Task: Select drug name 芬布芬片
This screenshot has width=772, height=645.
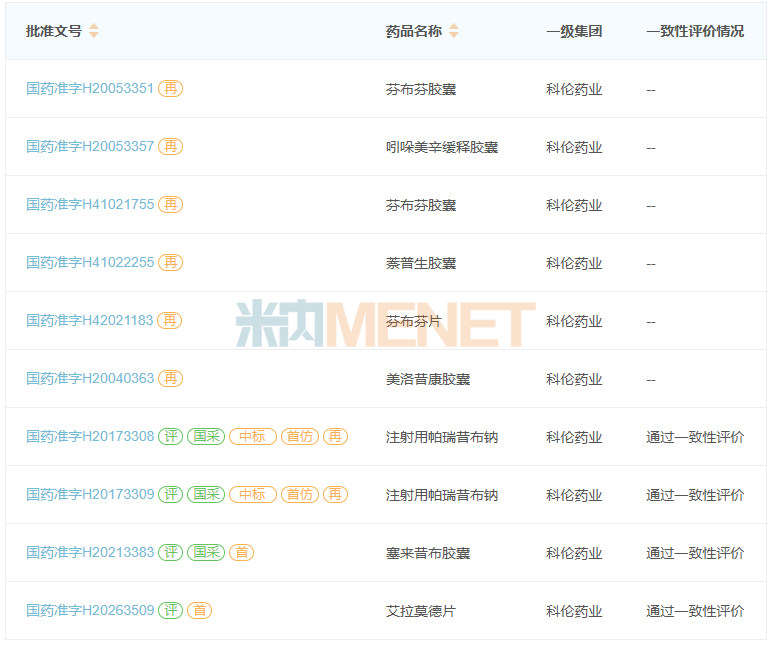Action: pos(414,322)
